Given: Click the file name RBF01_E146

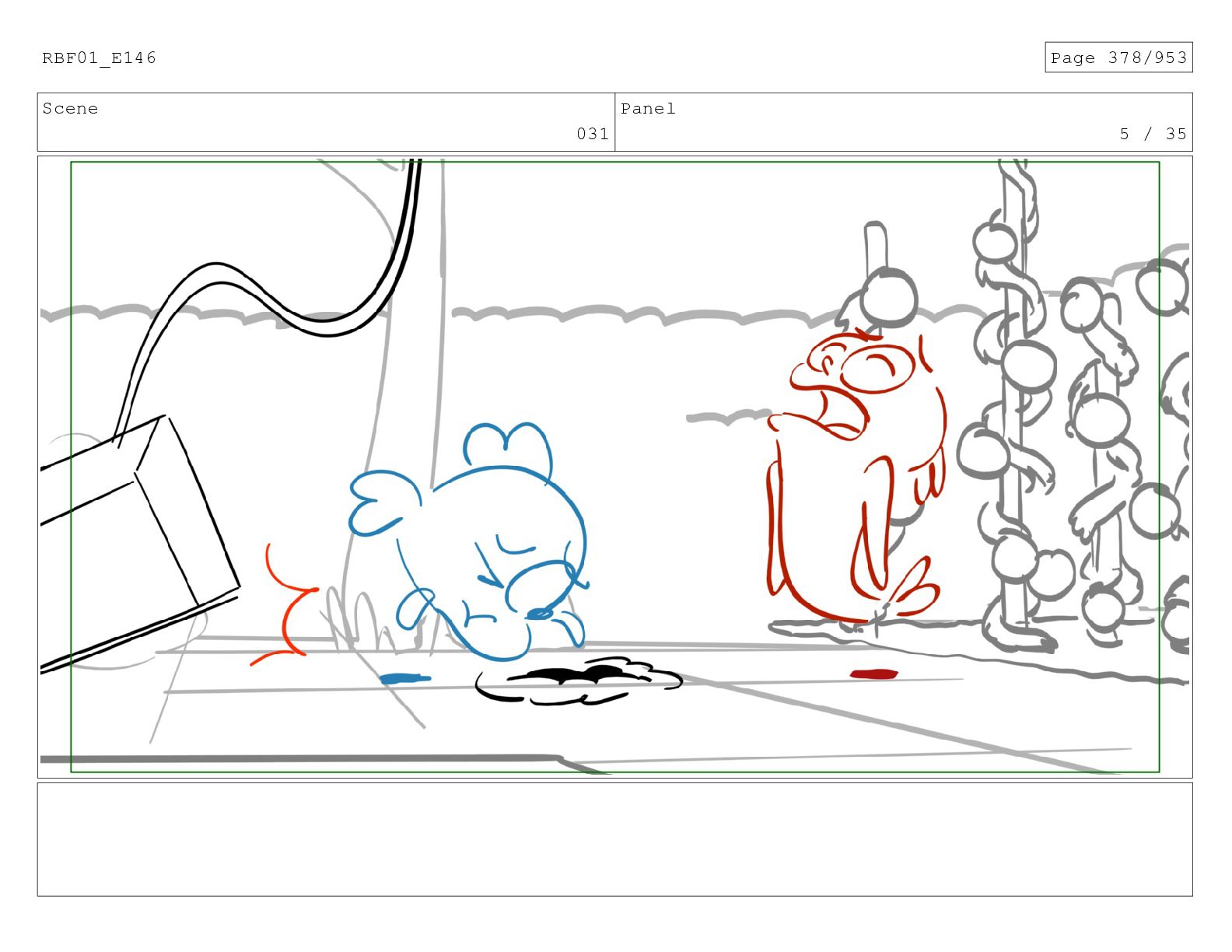Looking at the screenshot, I should point(99,58).
